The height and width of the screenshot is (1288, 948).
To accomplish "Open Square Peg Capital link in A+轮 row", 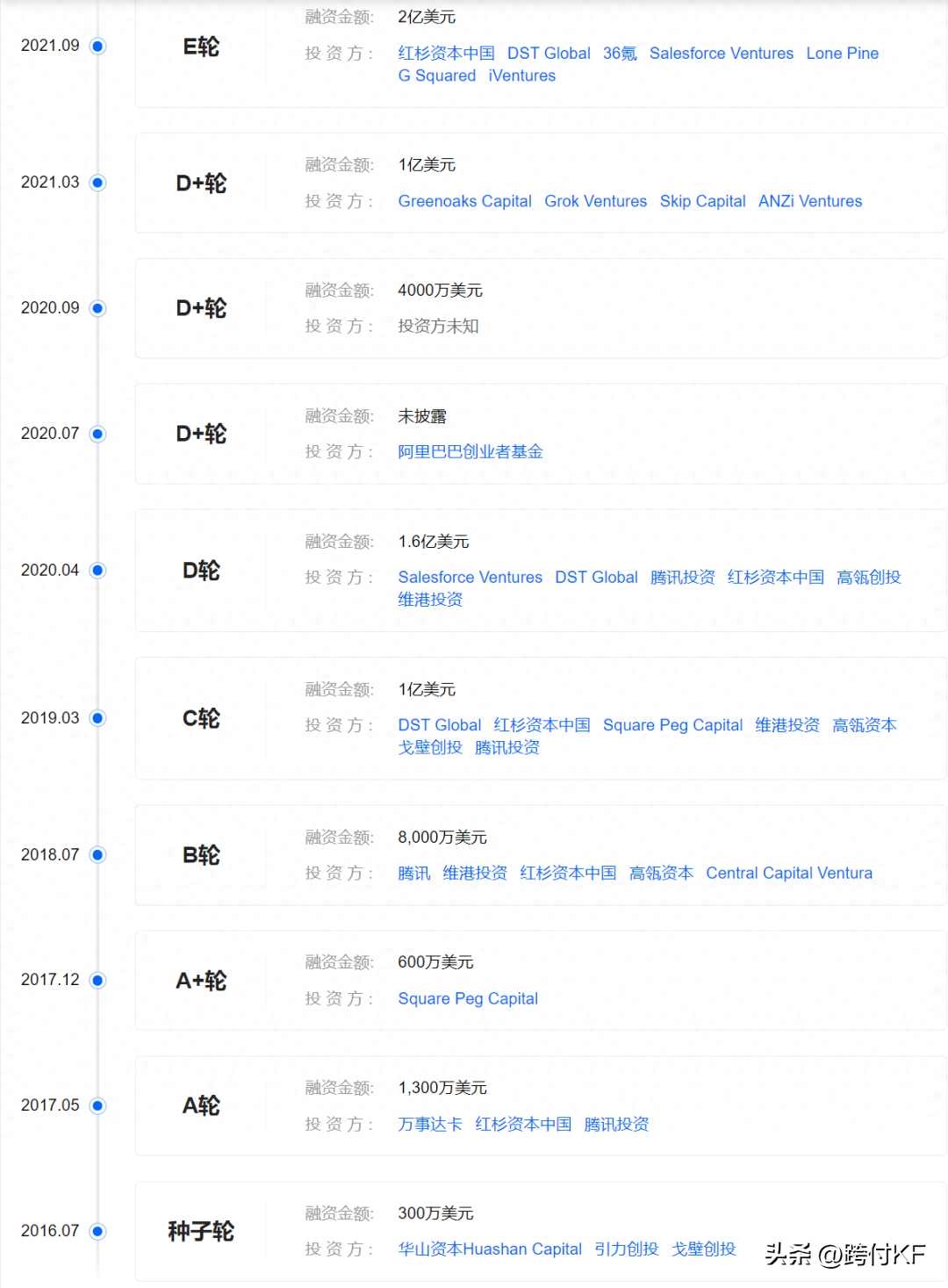I will click(468, 999).
